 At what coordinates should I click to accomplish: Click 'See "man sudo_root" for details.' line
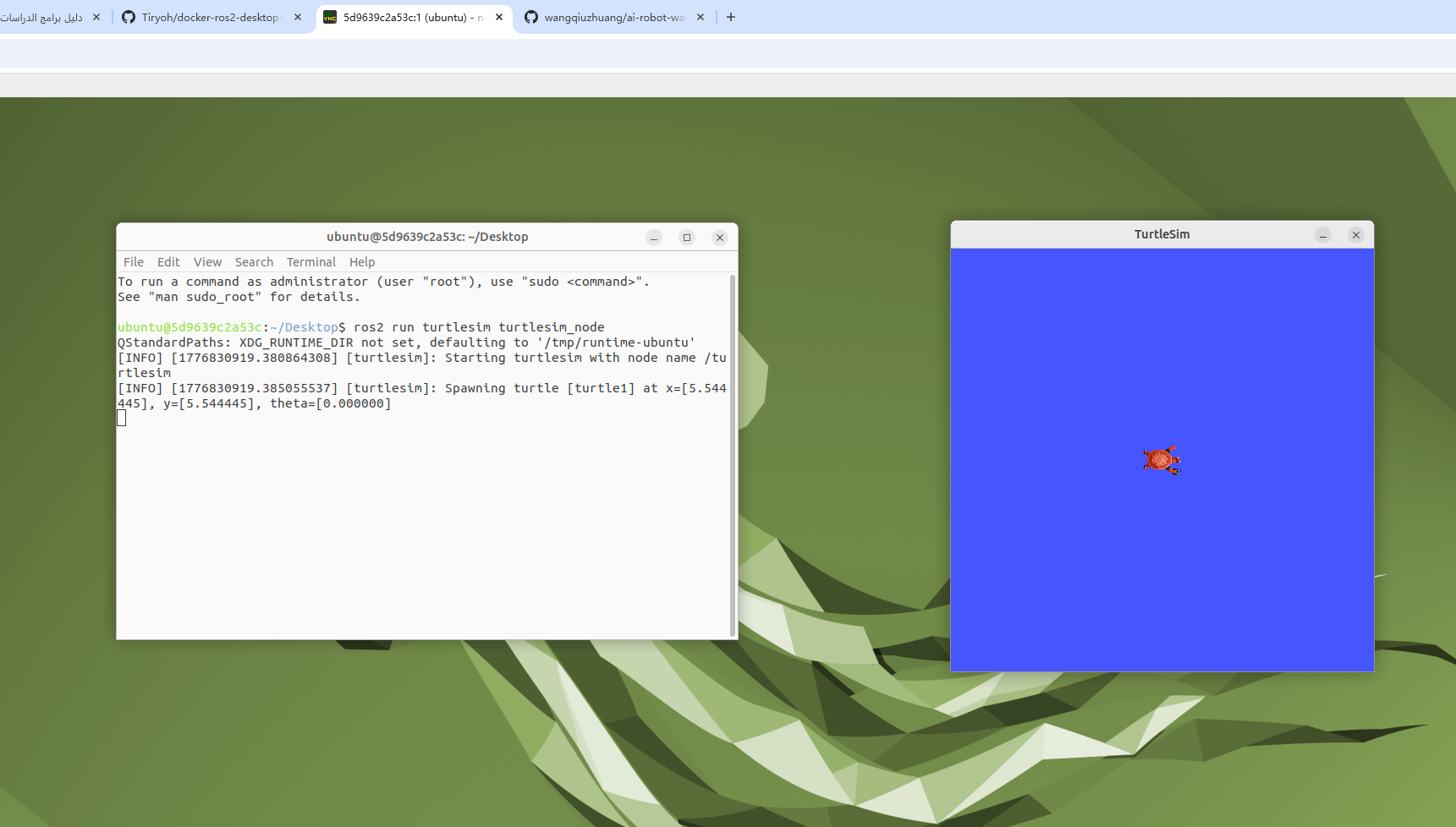click(x=239, y=297)
